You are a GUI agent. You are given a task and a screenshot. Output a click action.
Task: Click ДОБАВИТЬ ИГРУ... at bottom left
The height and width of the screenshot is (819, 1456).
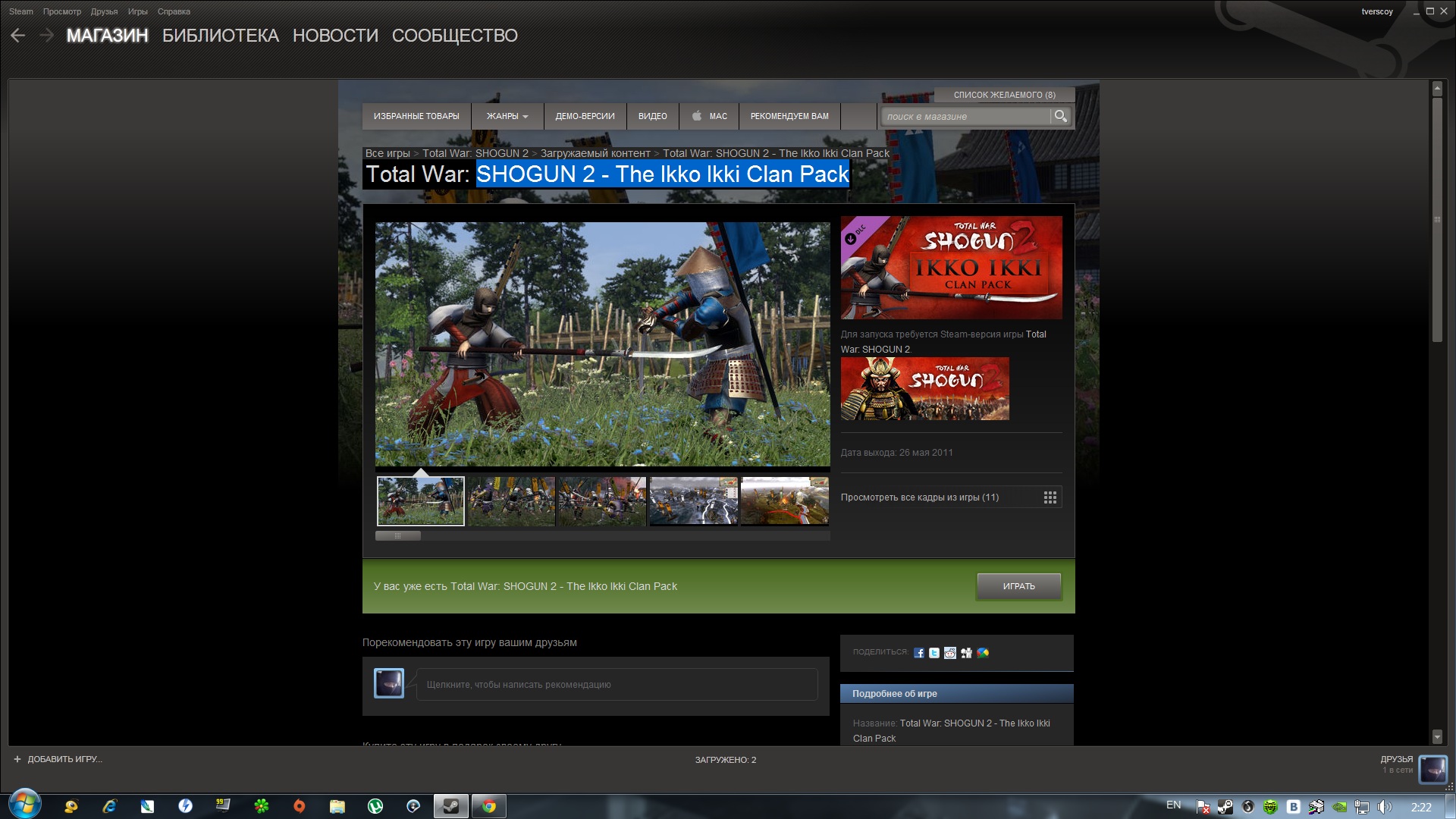click(64, 759)
